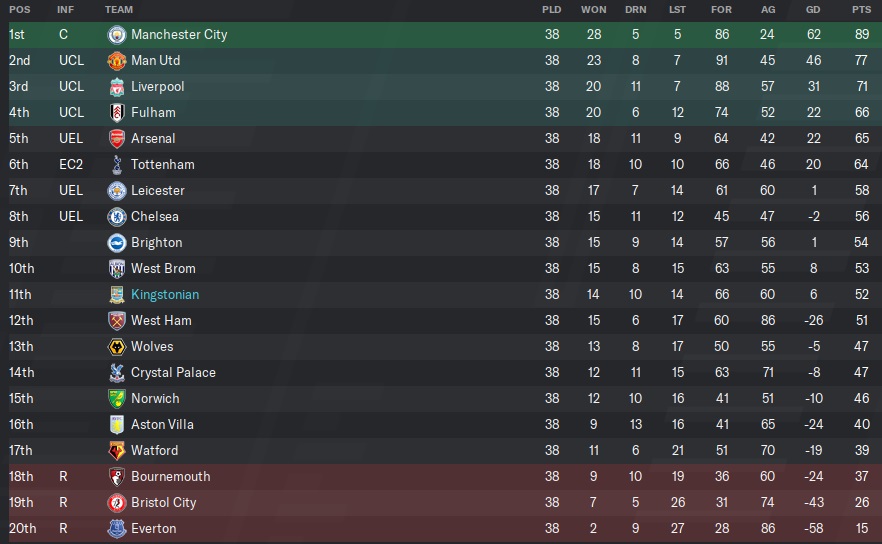Sort table by GD column header
The image size is (882, 544).
coord(814,9)
